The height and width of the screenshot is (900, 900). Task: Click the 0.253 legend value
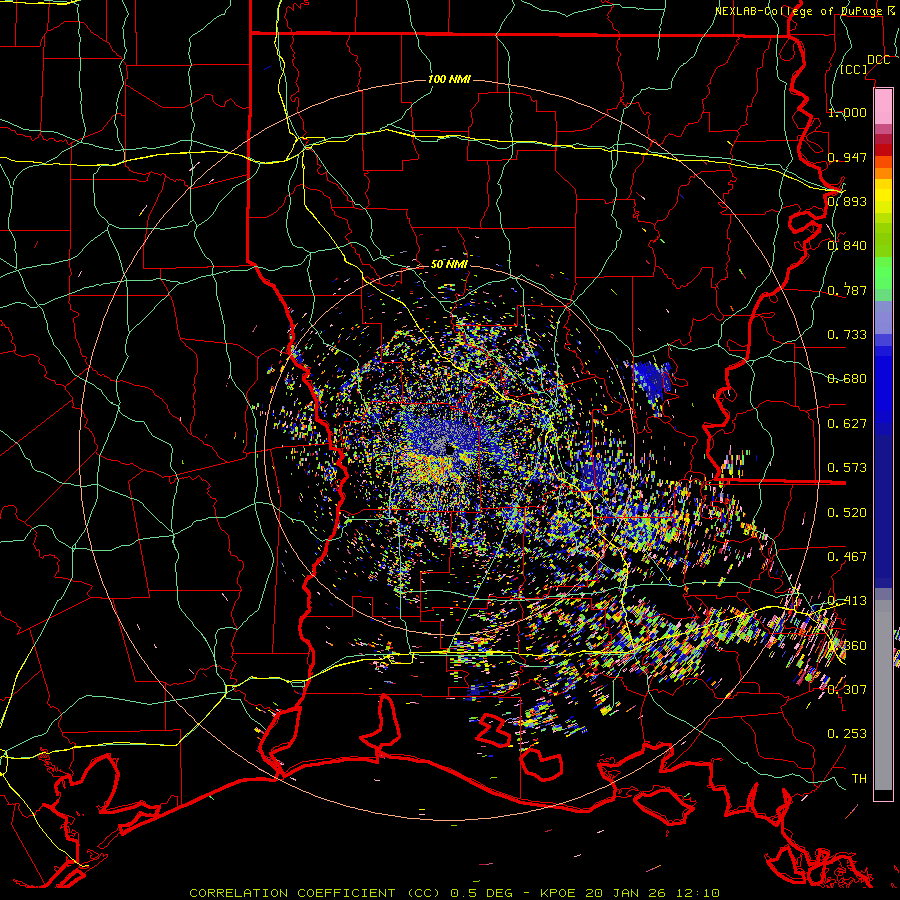[847, 734]
